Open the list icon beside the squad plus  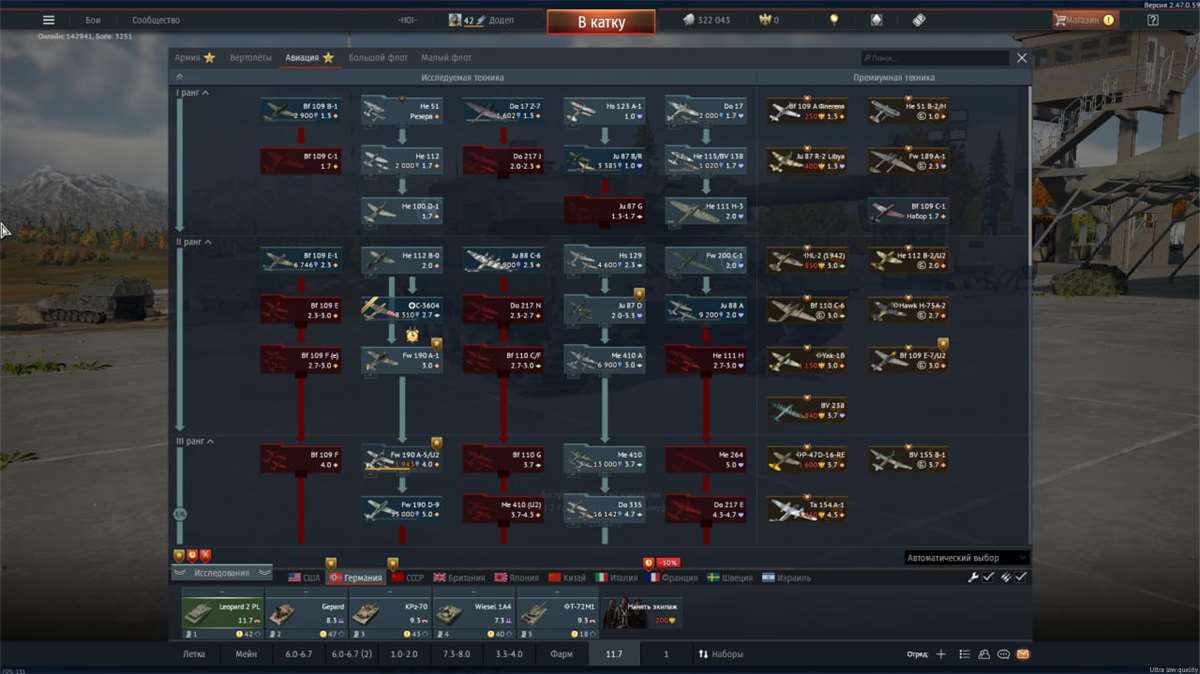click(964, 654)
